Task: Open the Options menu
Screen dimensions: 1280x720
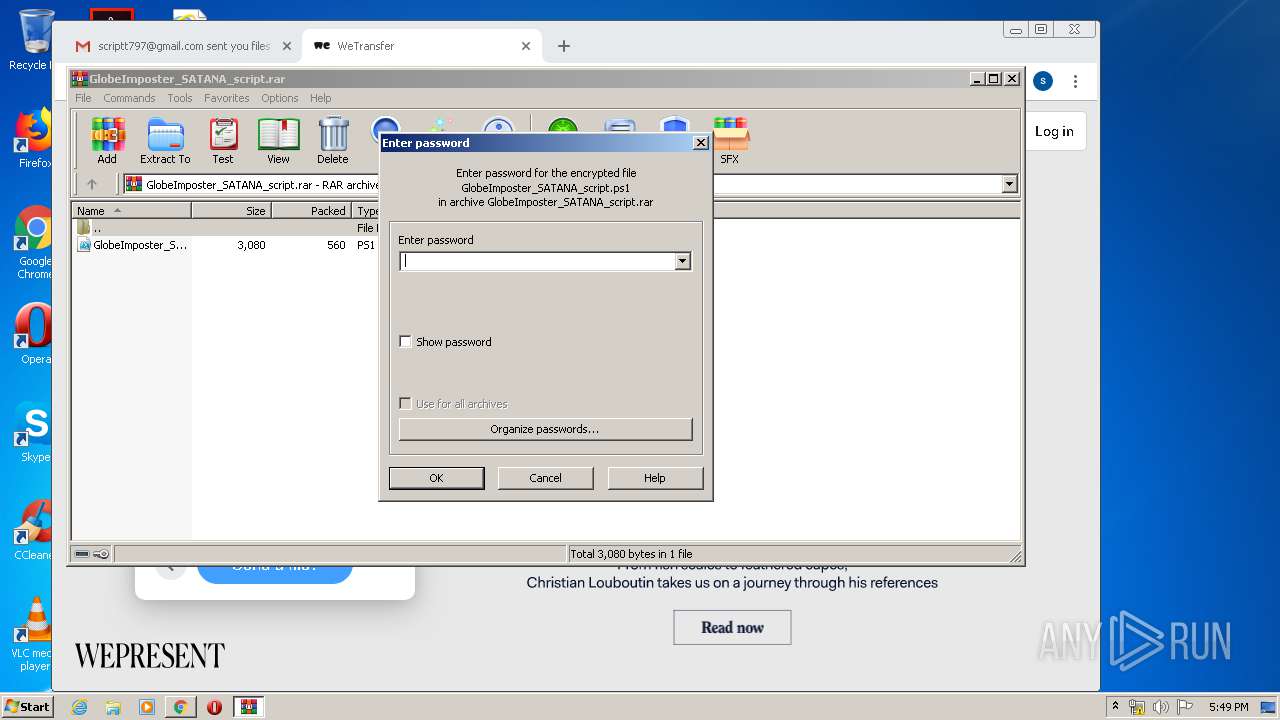Action: (x=280, y=98)
